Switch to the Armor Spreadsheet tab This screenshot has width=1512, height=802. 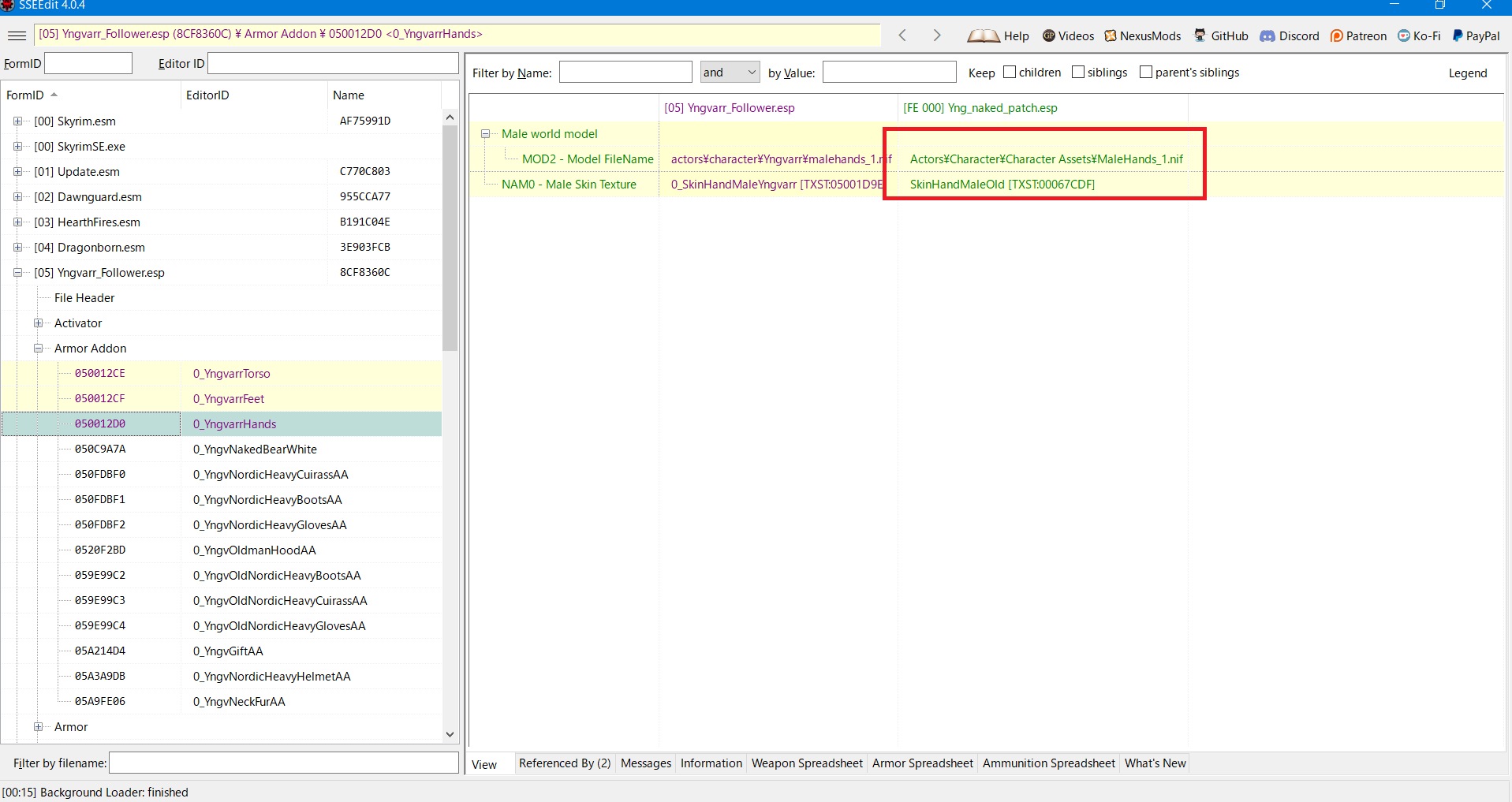(922, 763)
